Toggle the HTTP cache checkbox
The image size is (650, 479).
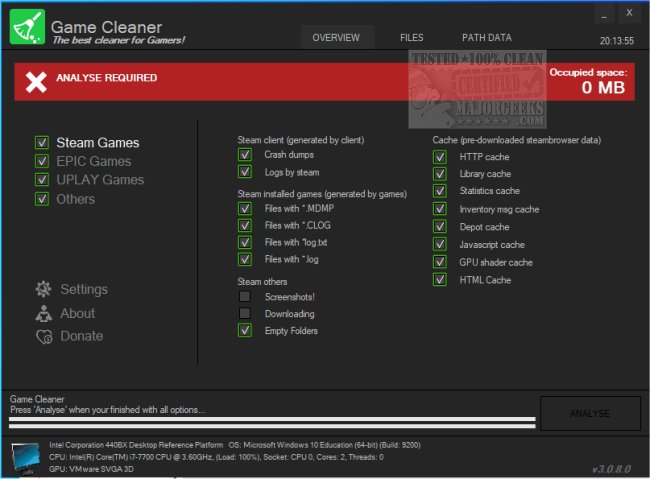(440, 157)
